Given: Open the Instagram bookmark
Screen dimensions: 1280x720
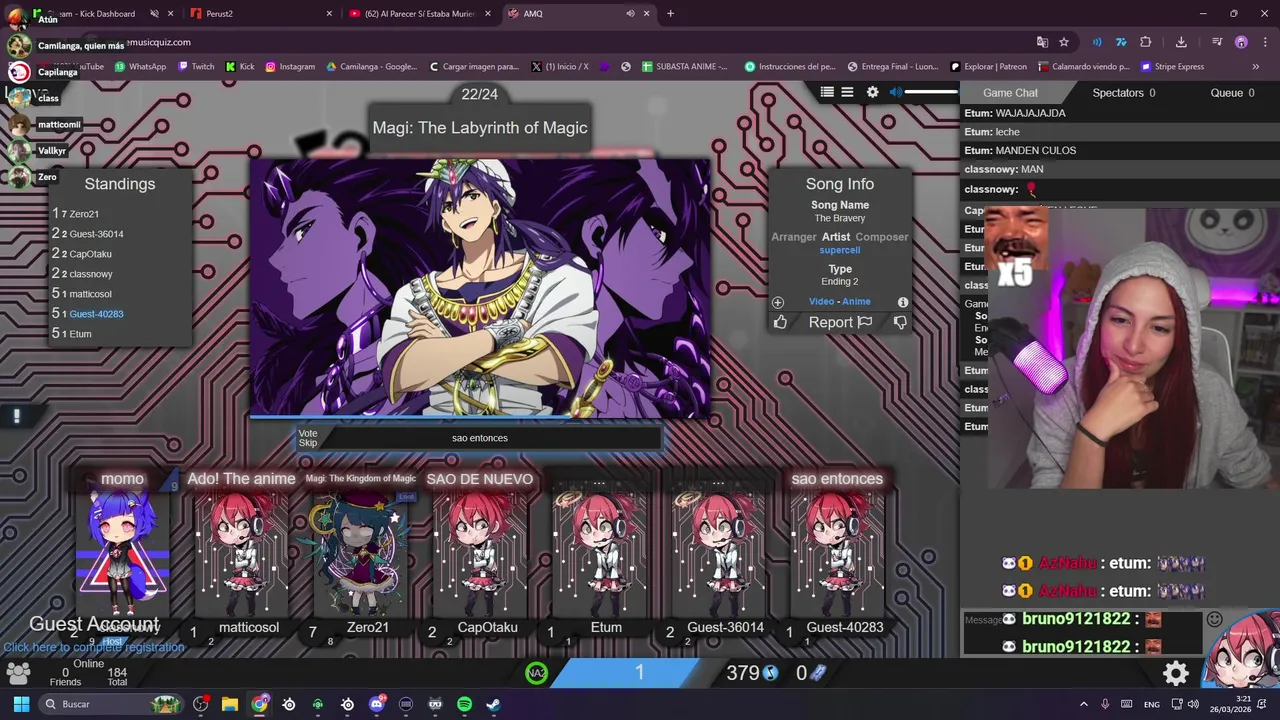Looking at the screenshot, I should pos(290,67).
